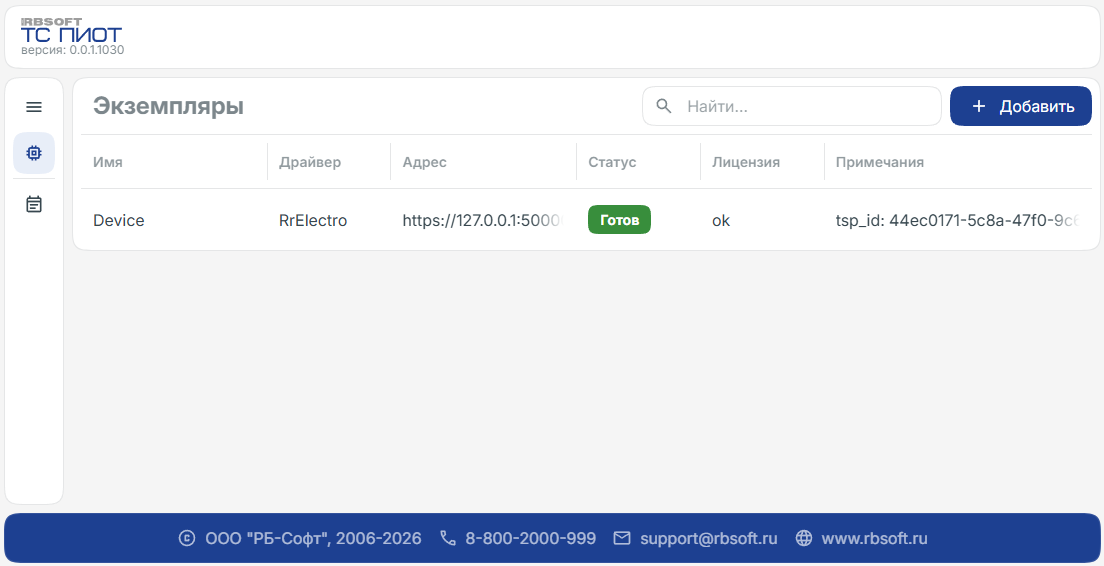Screen dimensions: 1104x566
Task: Click the RBSOFT ТС ПИОТ logo
Action: tap(71, 30)
